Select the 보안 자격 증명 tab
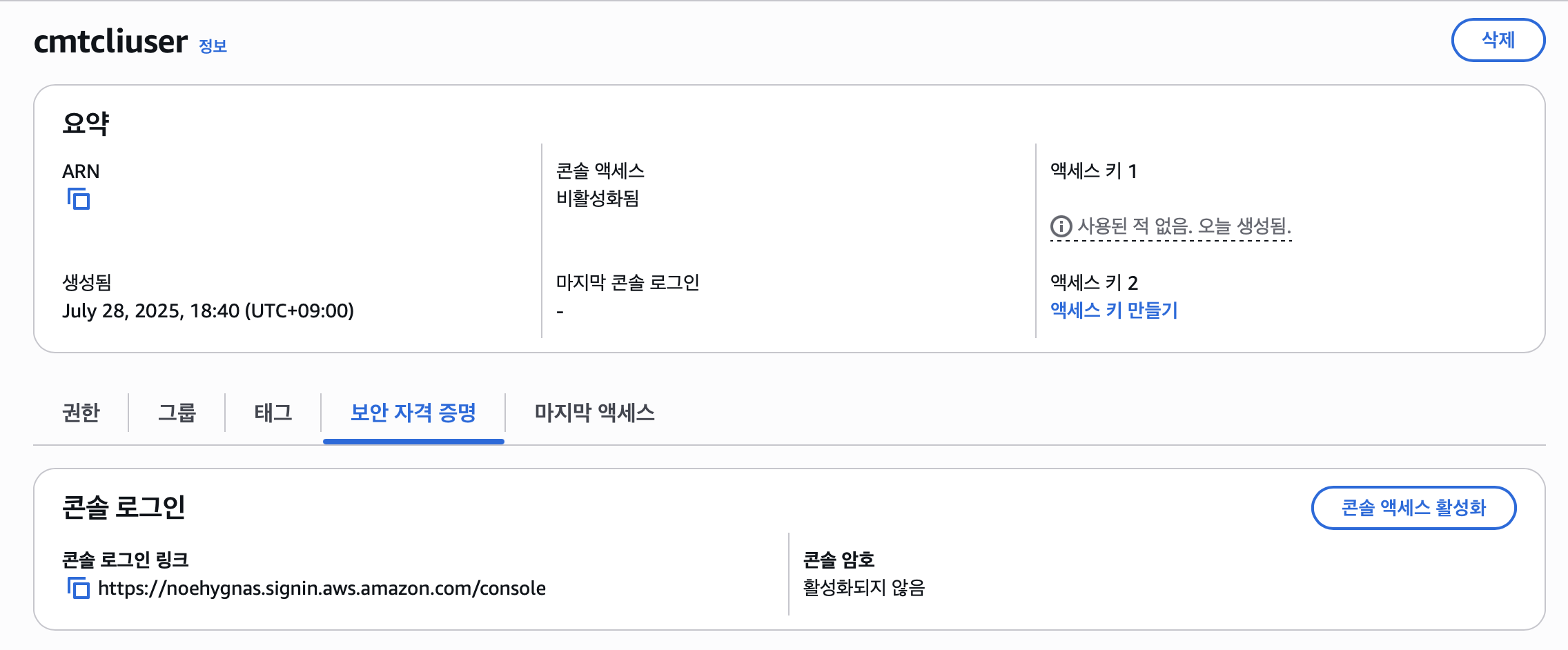The width and height of the screenshot is (1568, 650). (x=413, y=413)
